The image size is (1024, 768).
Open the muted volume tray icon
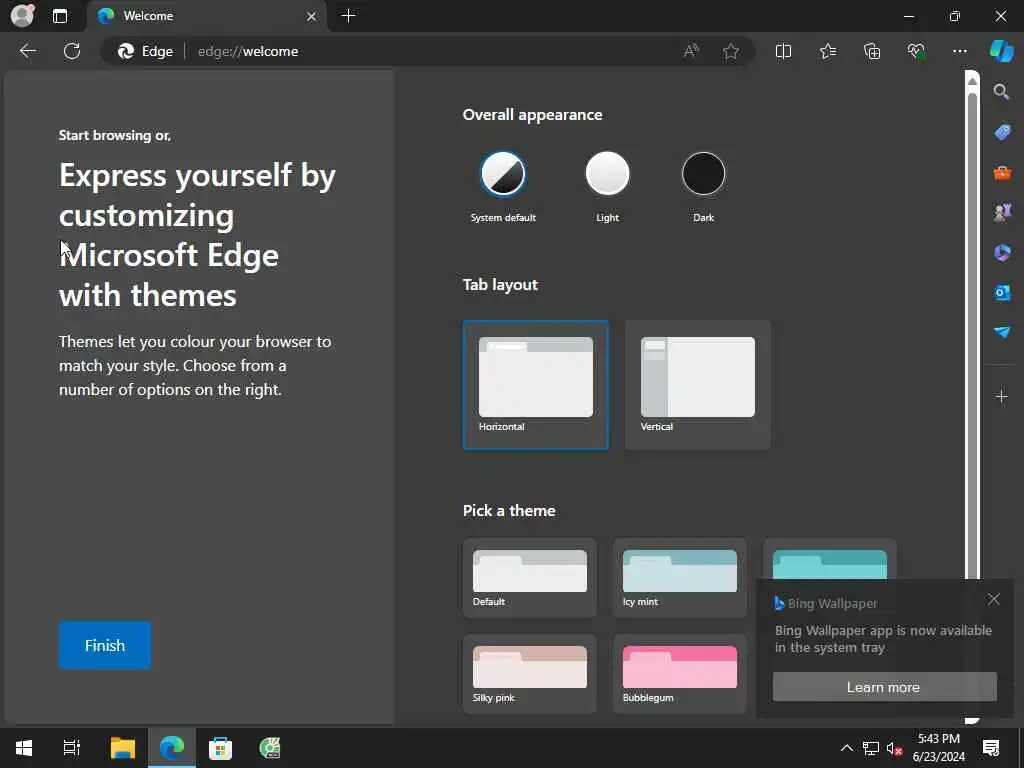(x=894, y=748)
